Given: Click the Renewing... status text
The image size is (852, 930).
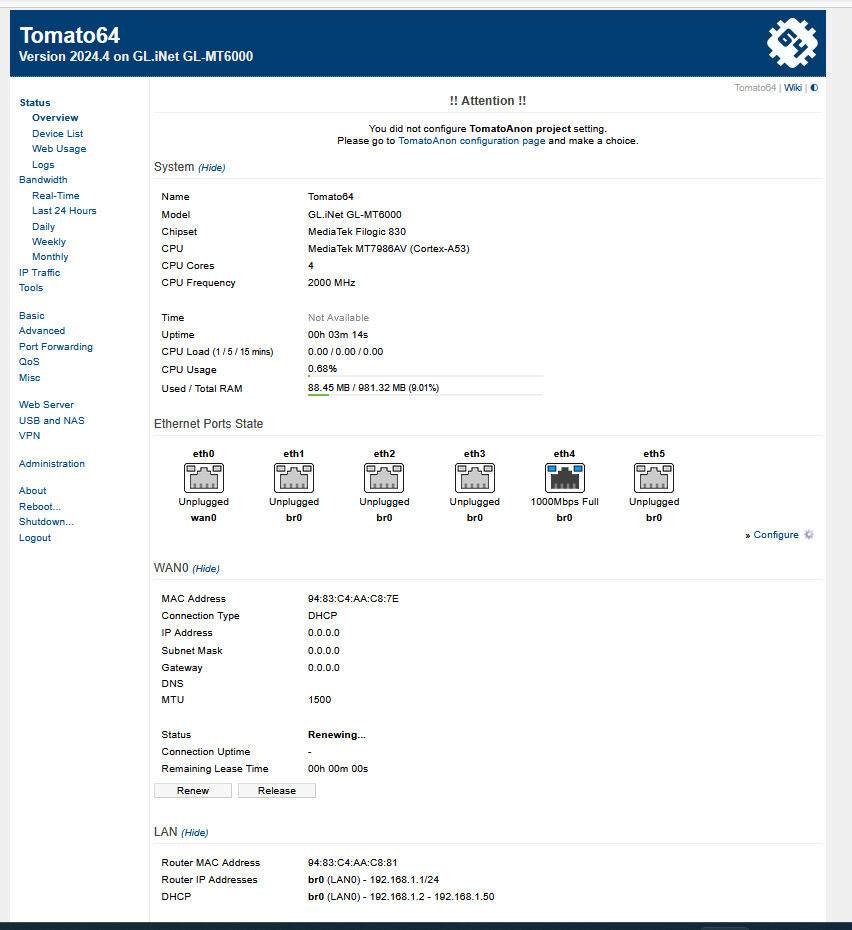Looking at the screenshot, I should click(336, 735).
